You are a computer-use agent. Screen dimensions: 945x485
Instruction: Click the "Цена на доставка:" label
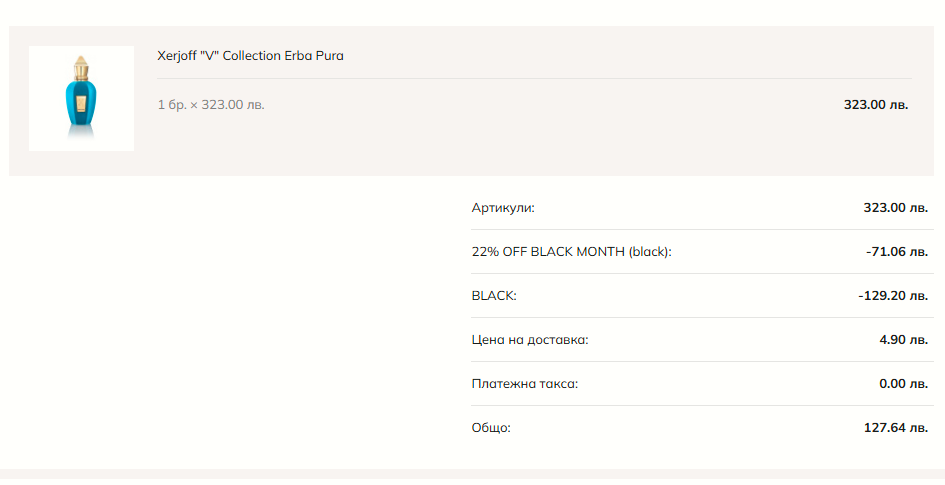coord(530,340)
